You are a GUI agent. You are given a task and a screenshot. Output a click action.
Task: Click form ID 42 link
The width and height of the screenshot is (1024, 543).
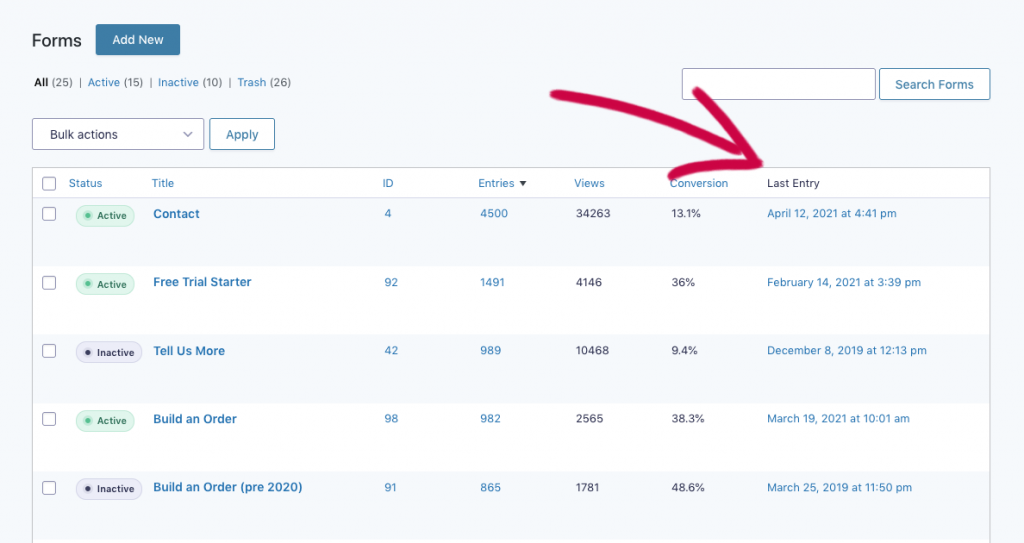coord(391,351)
